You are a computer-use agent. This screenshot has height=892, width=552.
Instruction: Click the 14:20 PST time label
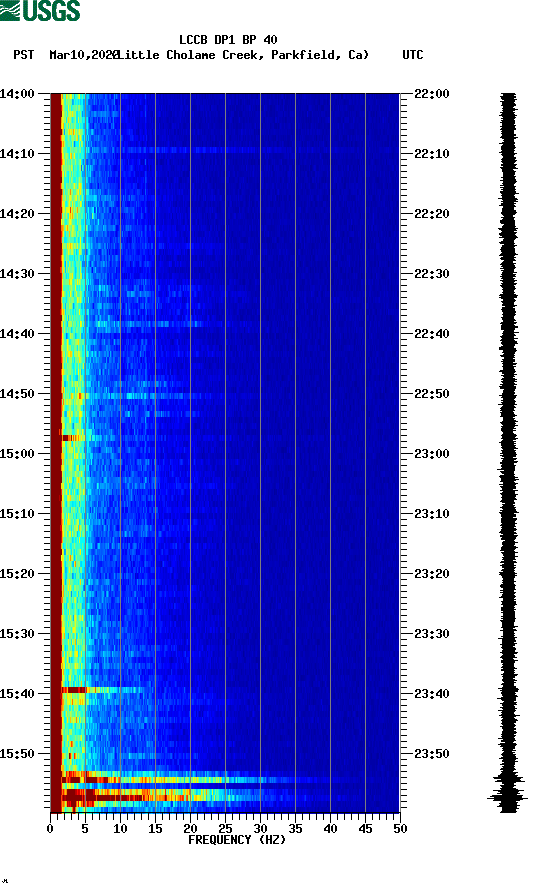(x=17, y=214)
